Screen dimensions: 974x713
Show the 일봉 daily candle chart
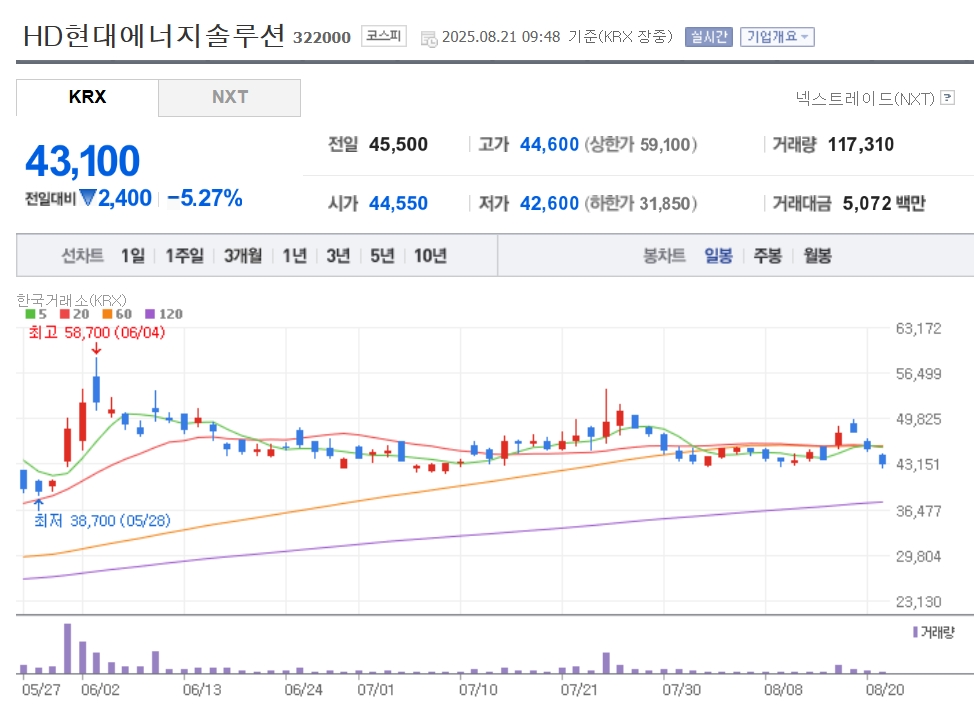[719, 255]
